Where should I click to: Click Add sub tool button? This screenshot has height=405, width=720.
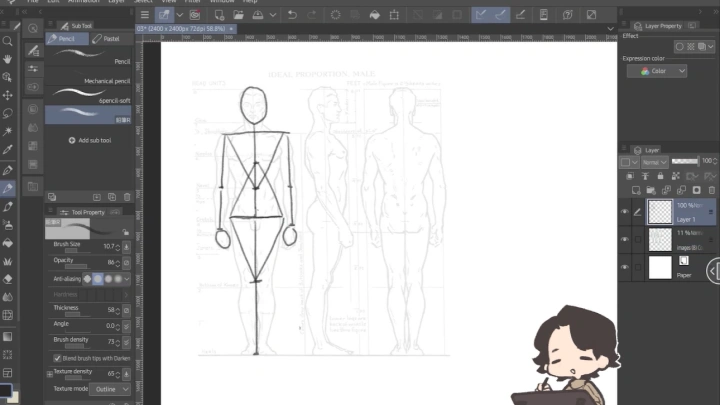pos(90,141)
